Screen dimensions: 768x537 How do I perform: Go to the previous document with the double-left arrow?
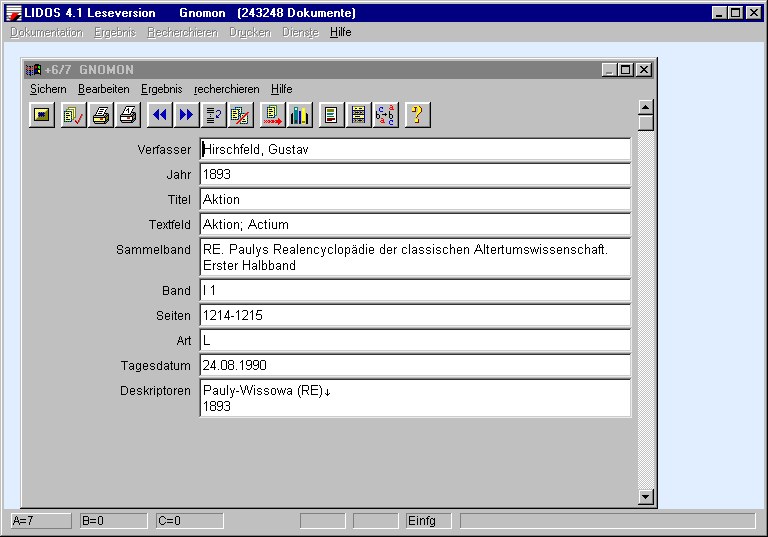pyautogui.click(x=160, y=115)
